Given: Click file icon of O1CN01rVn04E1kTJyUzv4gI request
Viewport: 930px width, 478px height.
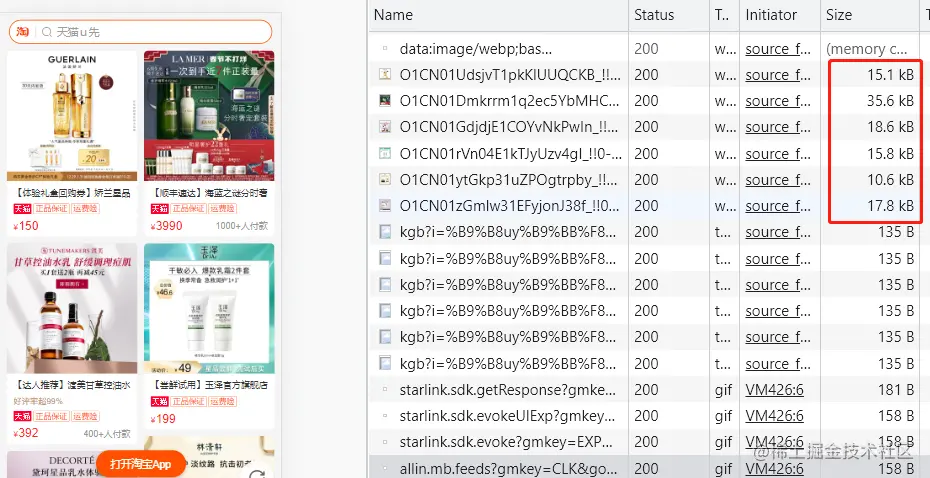Looking at the screenshot, I should point(385,153).
